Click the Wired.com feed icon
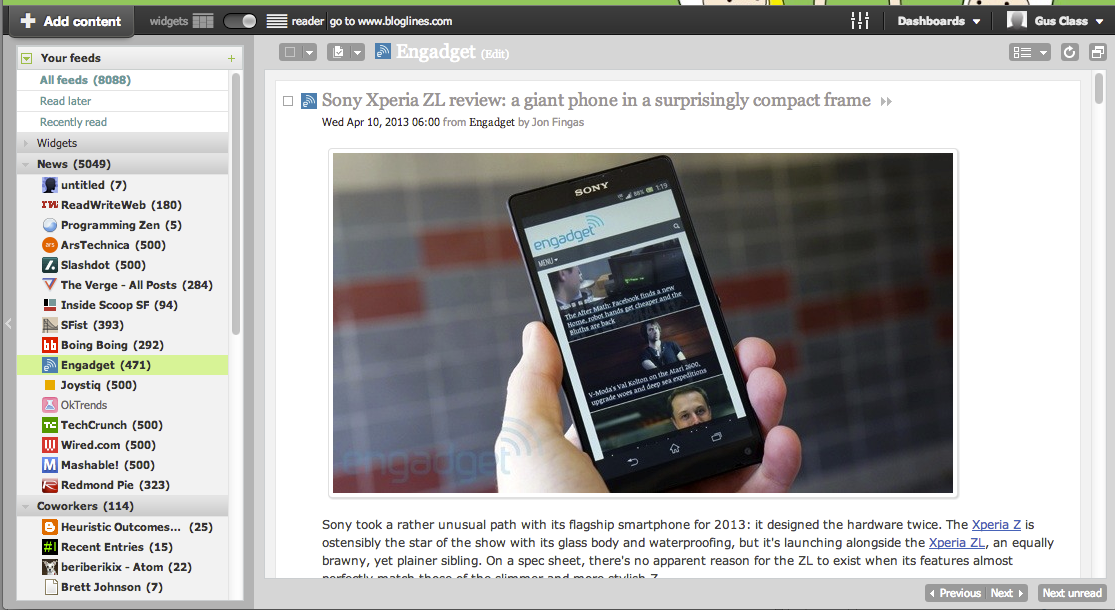This screenshot has height=610, width=1115. coord(50,445)
